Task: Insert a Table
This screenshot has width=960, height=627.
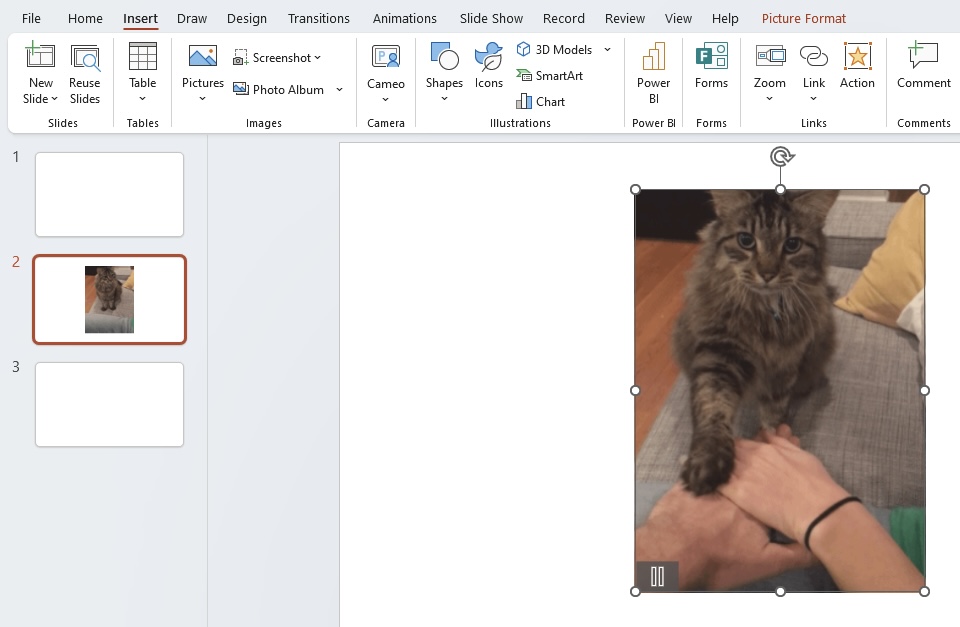Action: pyautogui.click(x=143, y=66)
